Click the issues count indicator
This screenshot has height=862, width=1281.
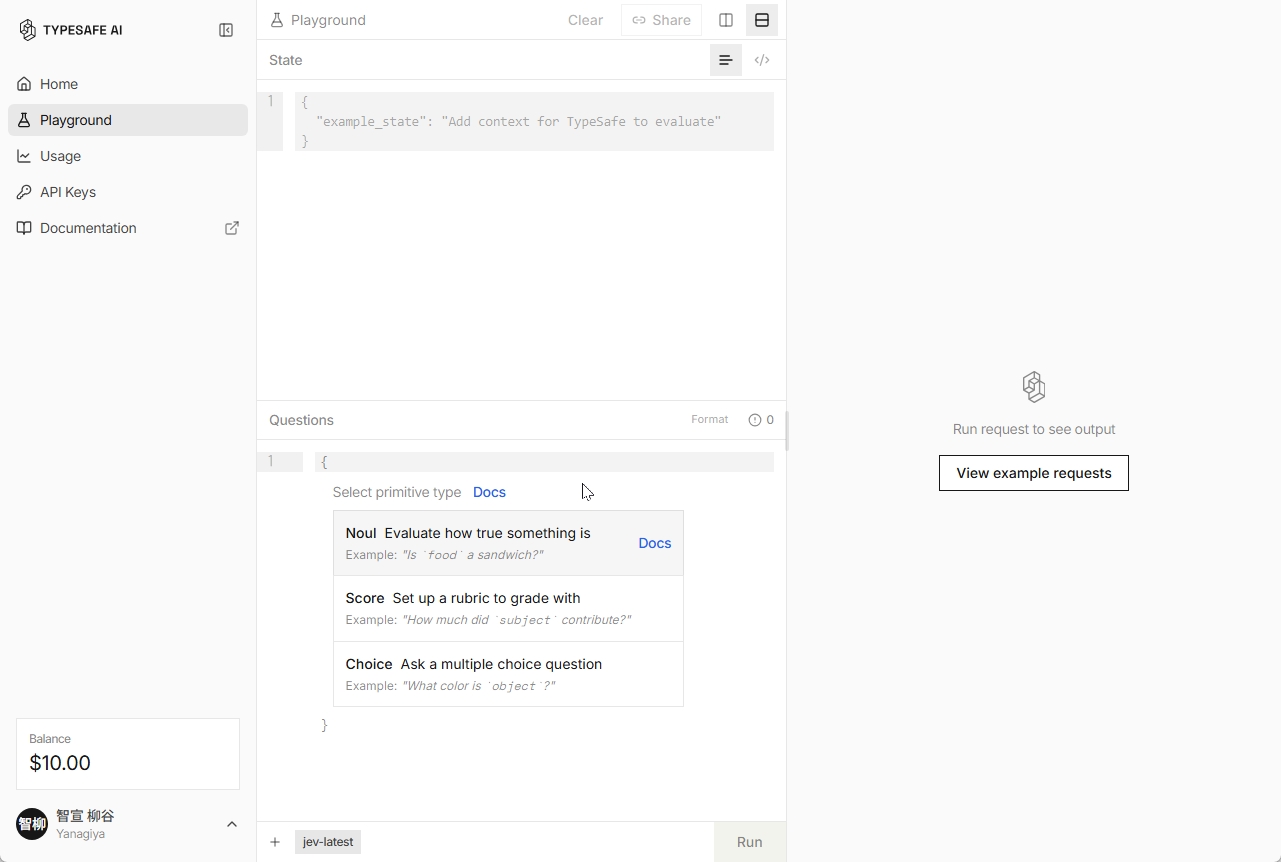click(x=761, y=420)
